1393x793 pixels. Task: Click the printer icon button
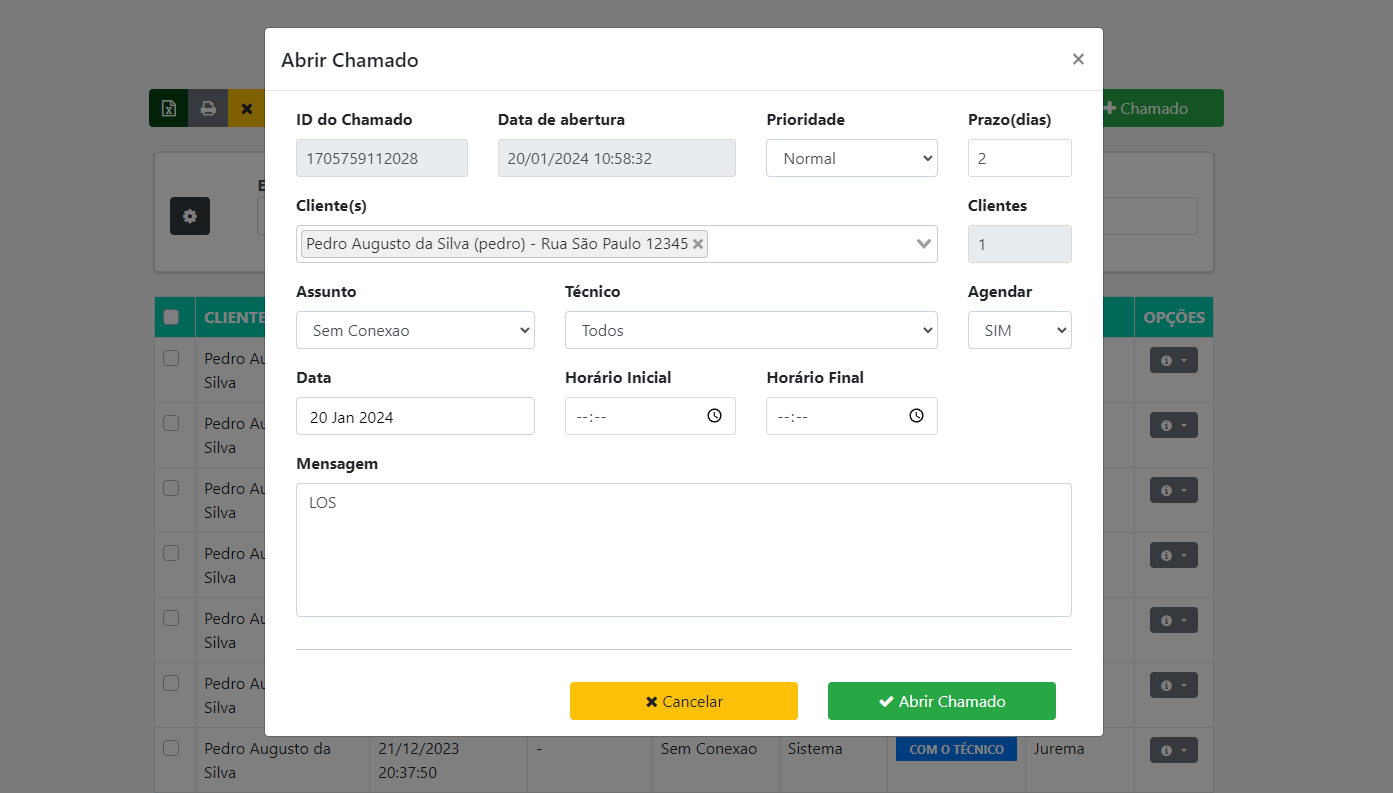click(208, 109)
